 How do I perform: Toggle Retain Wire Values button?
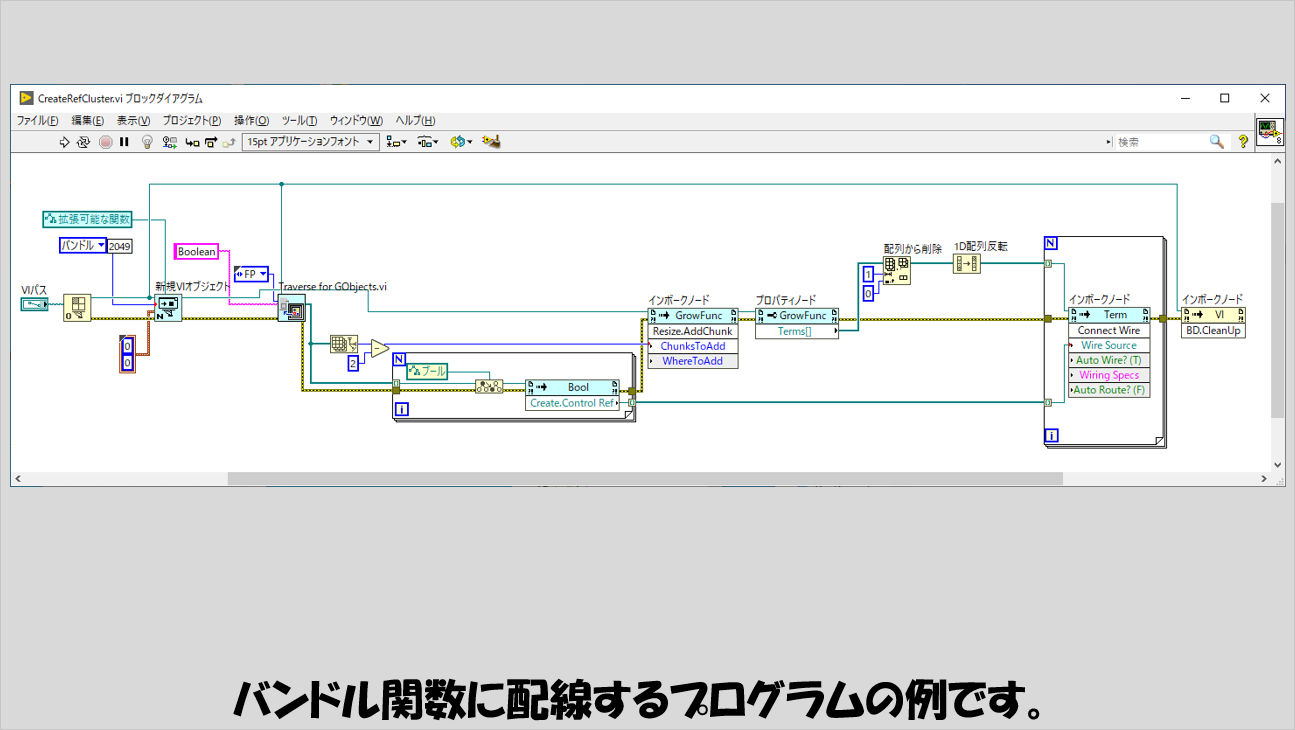coord(170,142)
